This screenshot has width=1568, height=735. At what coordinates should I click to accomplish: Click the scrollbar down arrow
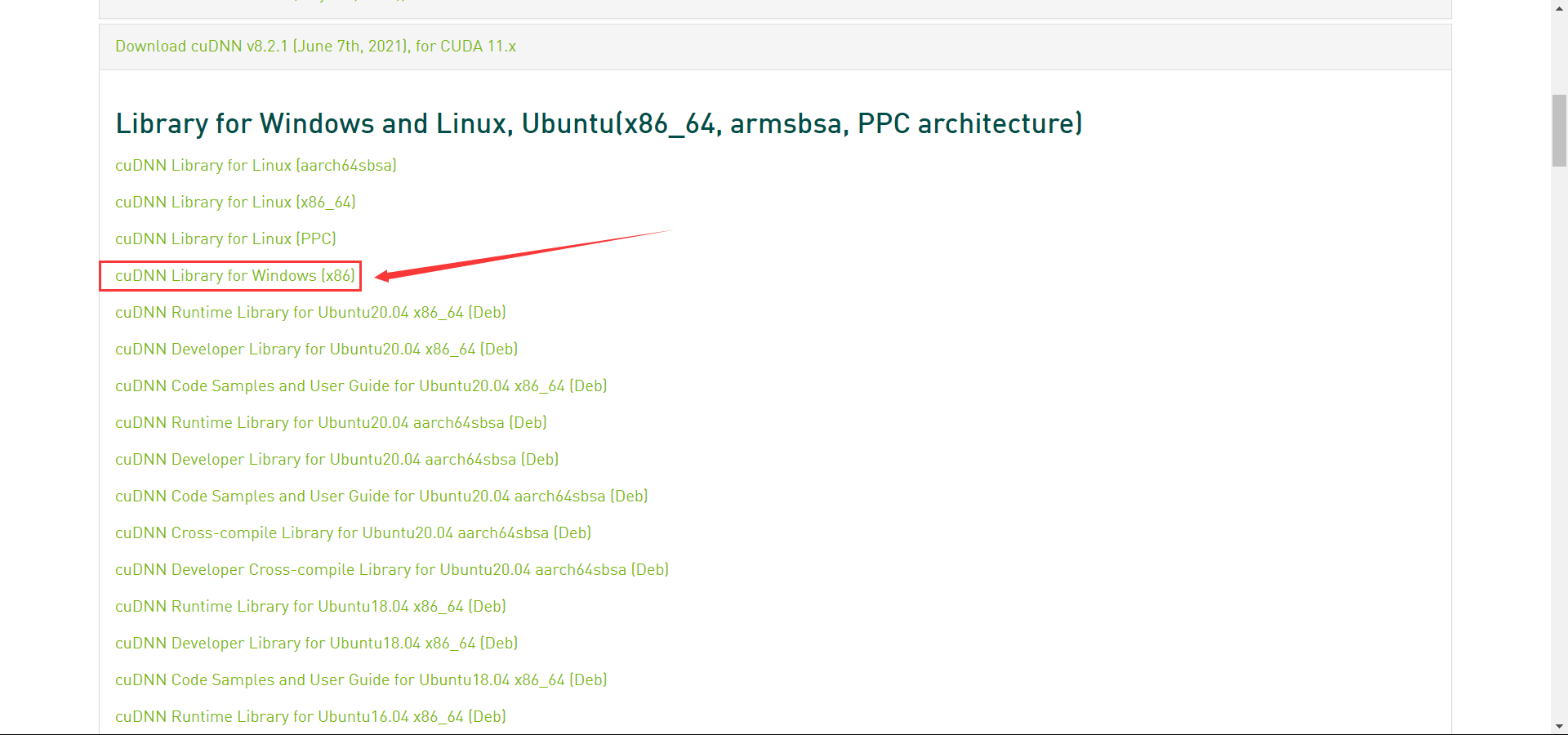[1560, 726]
